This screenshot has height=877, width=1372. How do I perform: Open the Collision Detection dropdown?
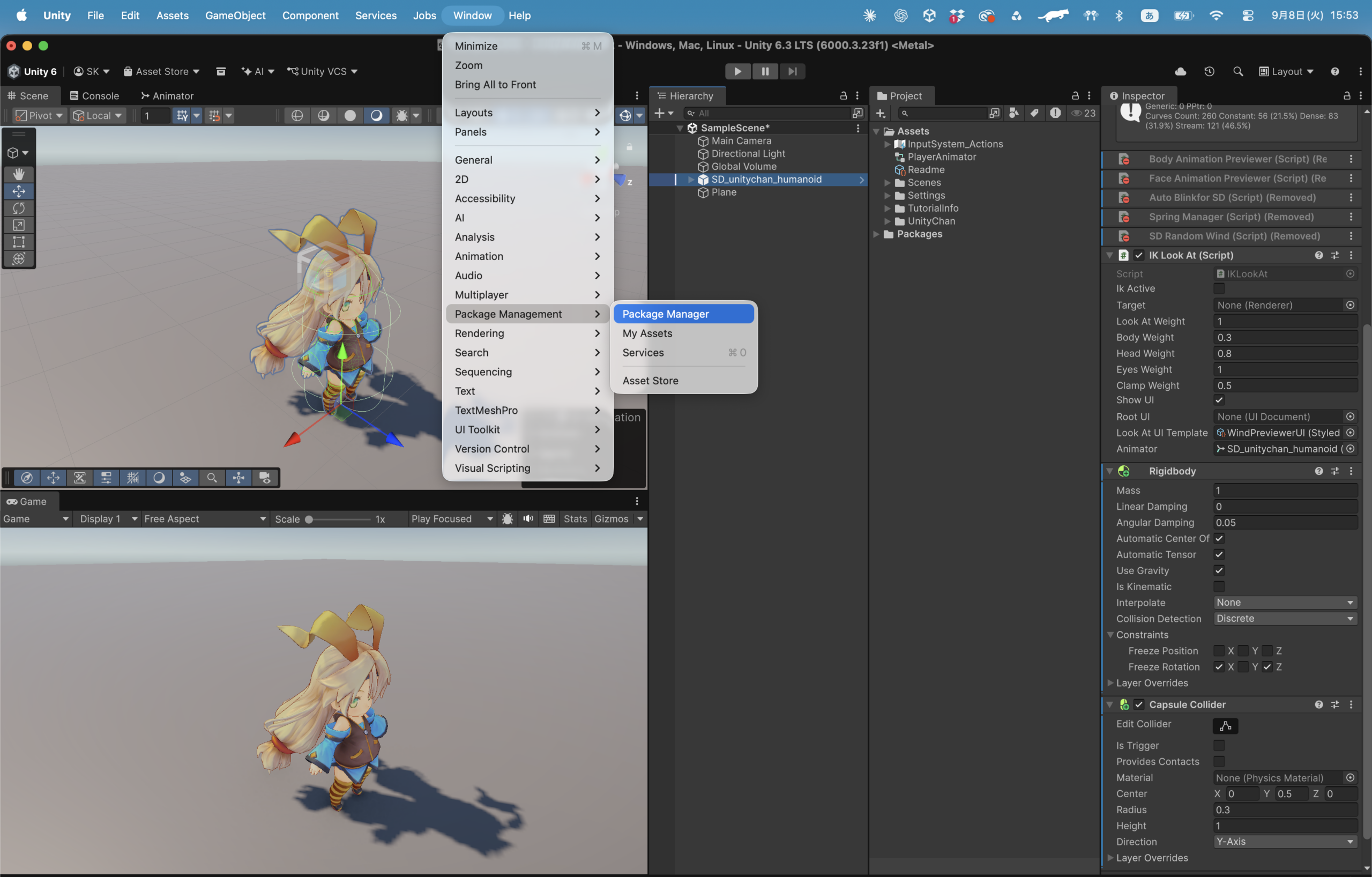click(x=1285, y=618)
